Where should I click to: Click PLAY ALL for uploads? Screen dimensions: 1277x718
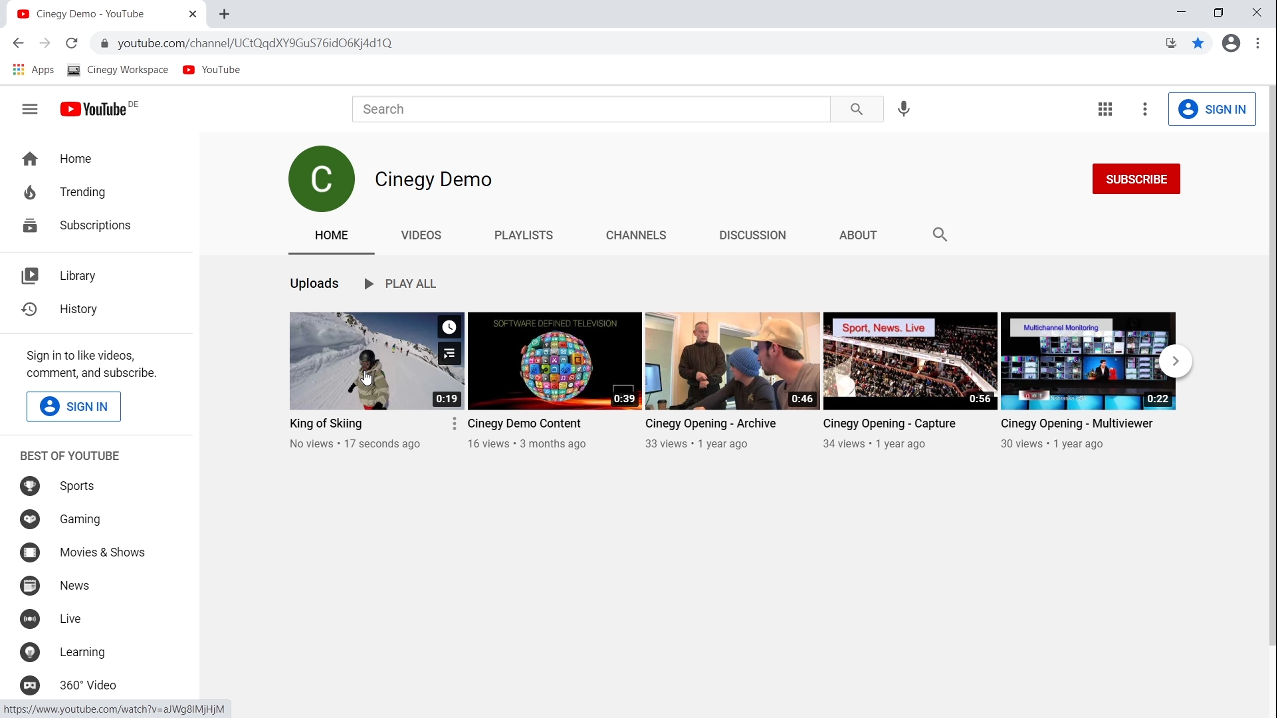(400, 284)
